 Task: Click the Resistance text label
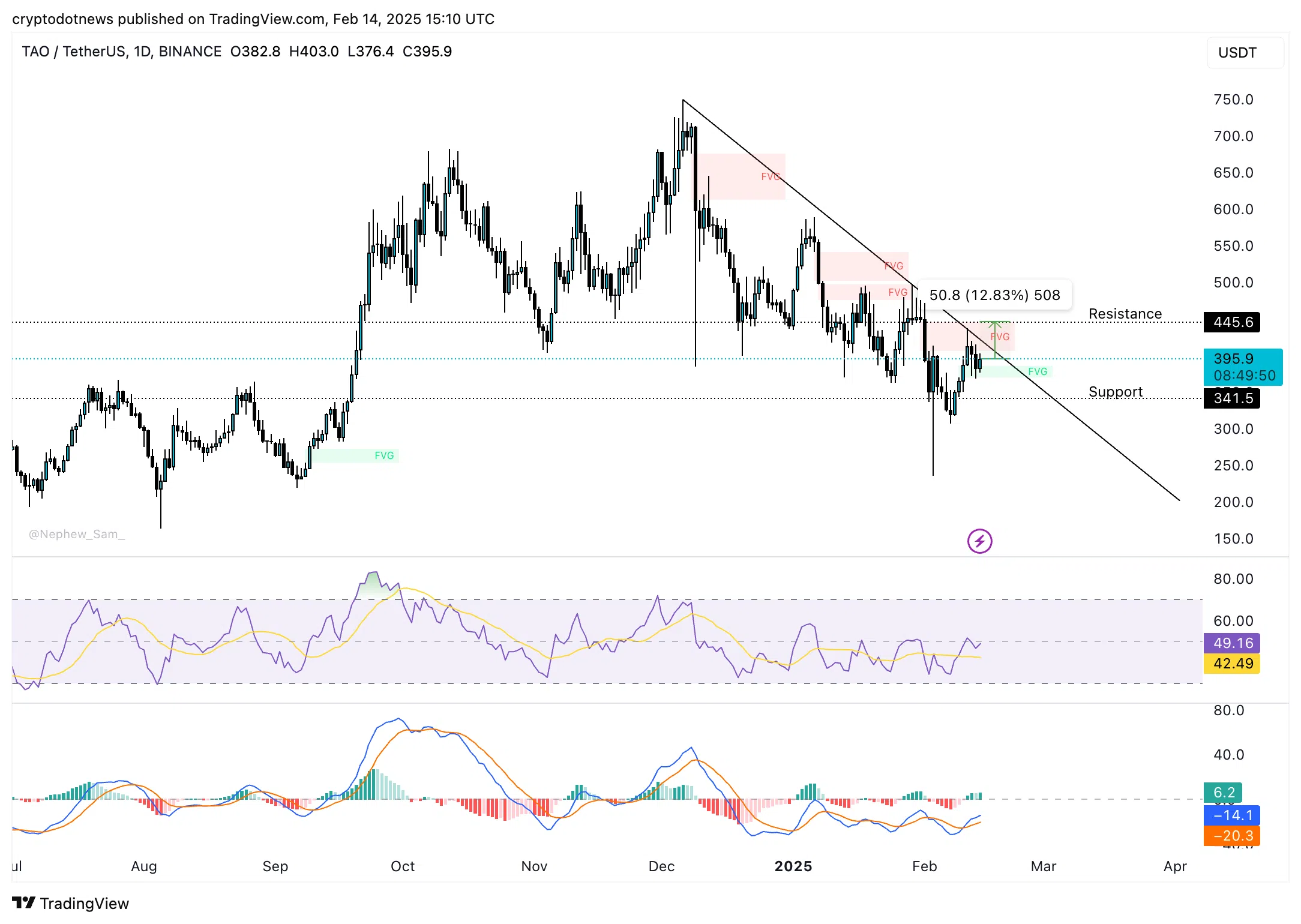pyautogui.click(x=1125, y=314)
